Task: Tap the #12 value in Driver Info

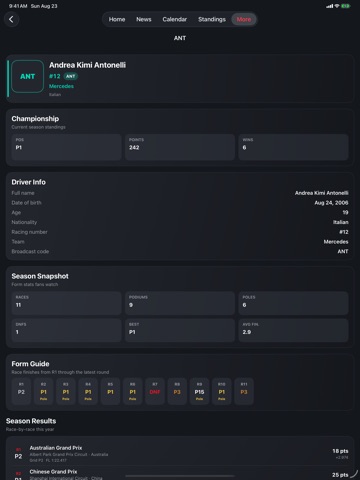Action: pos(344,232)
